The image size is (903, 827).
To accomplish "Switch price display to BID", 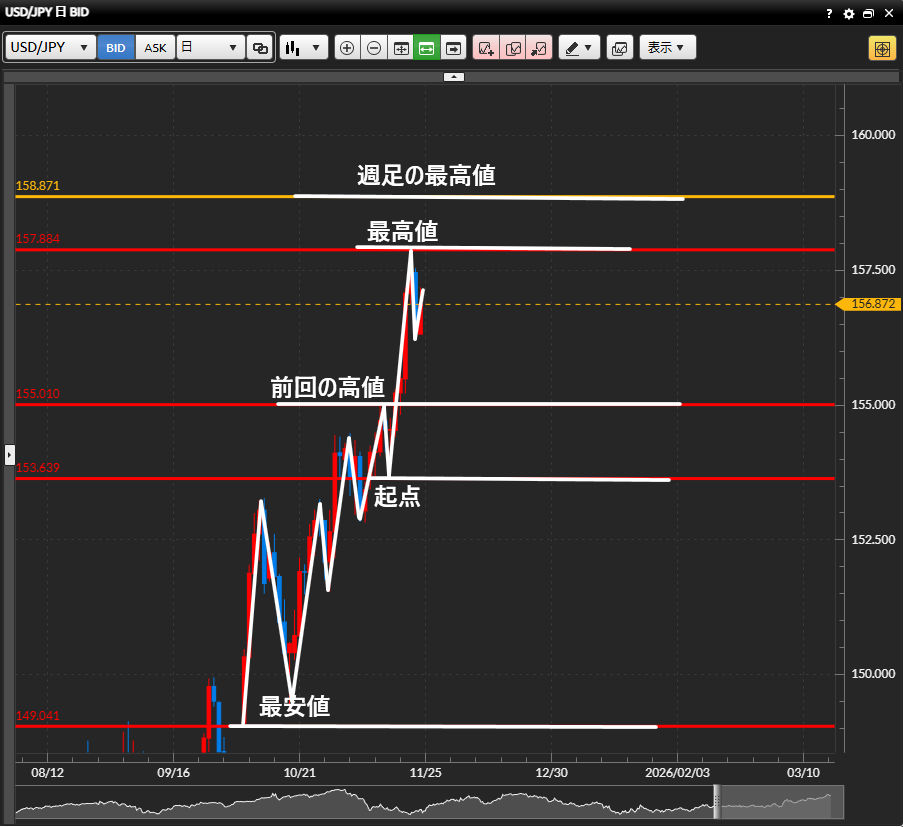I will click(116, 48).
